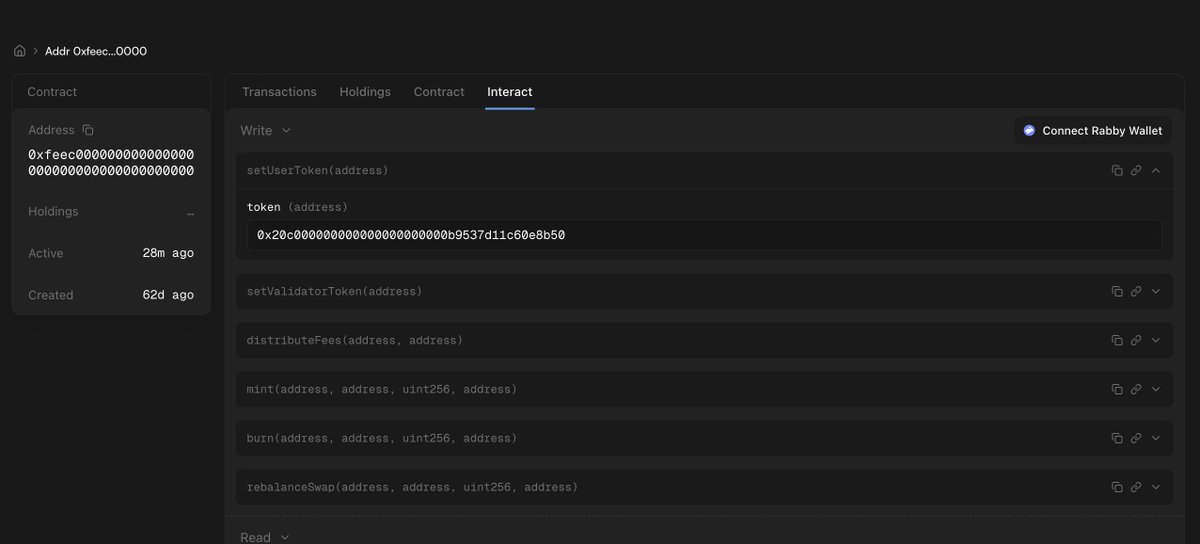This screenshot has width=1200, height=544.
Task: Click the token (address) parameter label
Action: [x=297, y=207]
